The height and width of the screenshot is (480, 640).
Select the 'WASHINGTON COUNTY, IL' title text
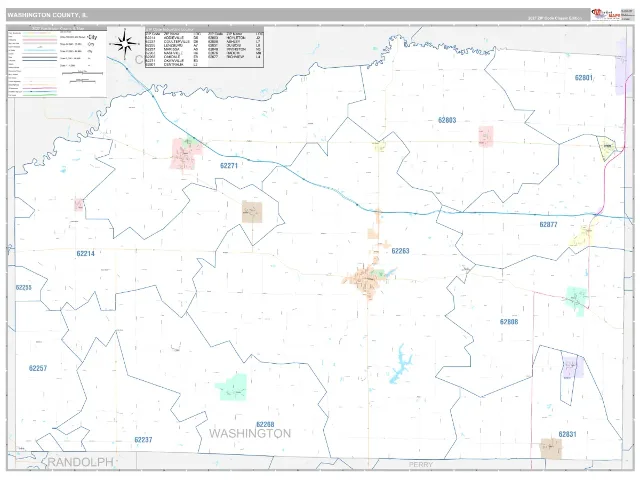tap(47, 15)
